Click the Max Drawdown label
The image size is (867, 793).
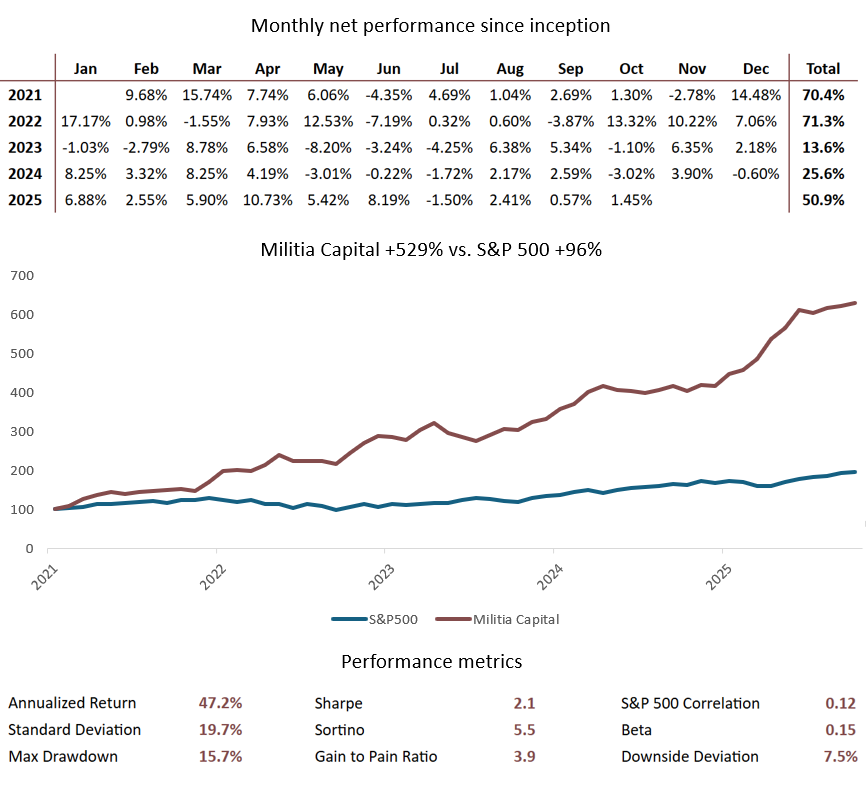click(63, 756)
